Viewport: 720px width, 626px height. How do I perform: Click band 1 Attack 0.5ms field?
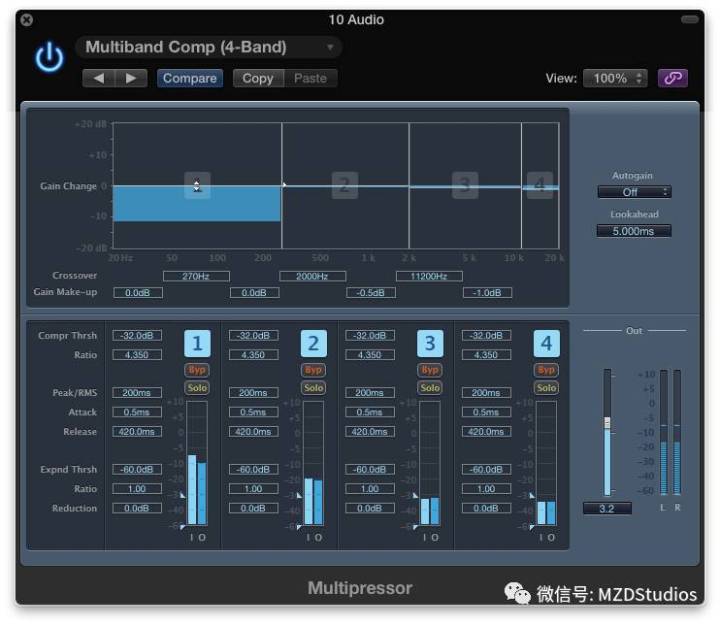coord(137,412)
